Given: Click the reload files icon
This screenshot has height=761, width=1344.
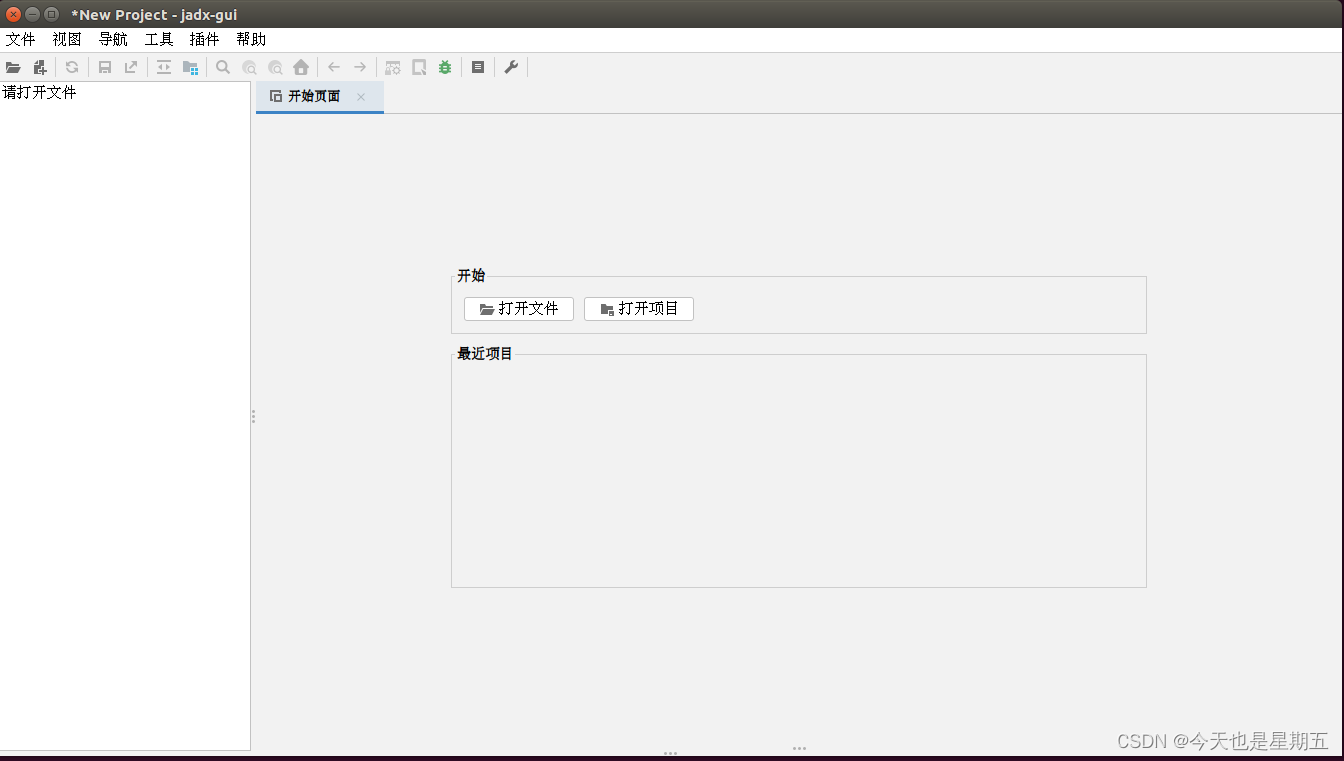Looking at the screenshot, I should tap(72, 67).
